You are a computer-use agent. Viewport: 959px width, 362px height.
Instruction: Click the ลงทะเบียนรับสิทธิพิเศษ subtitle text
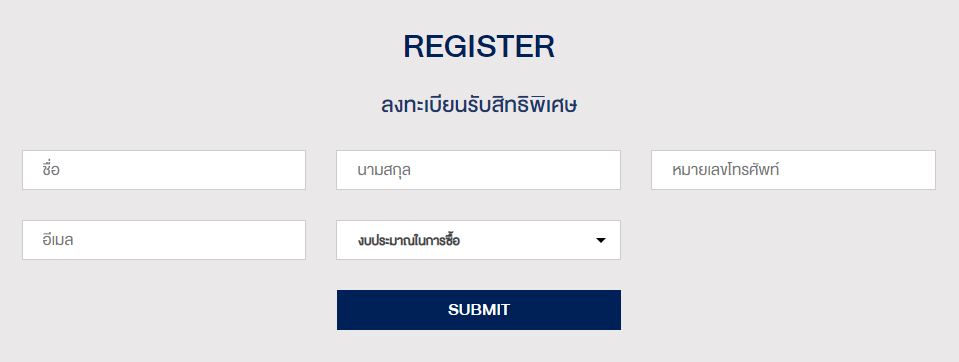point(479,105)
